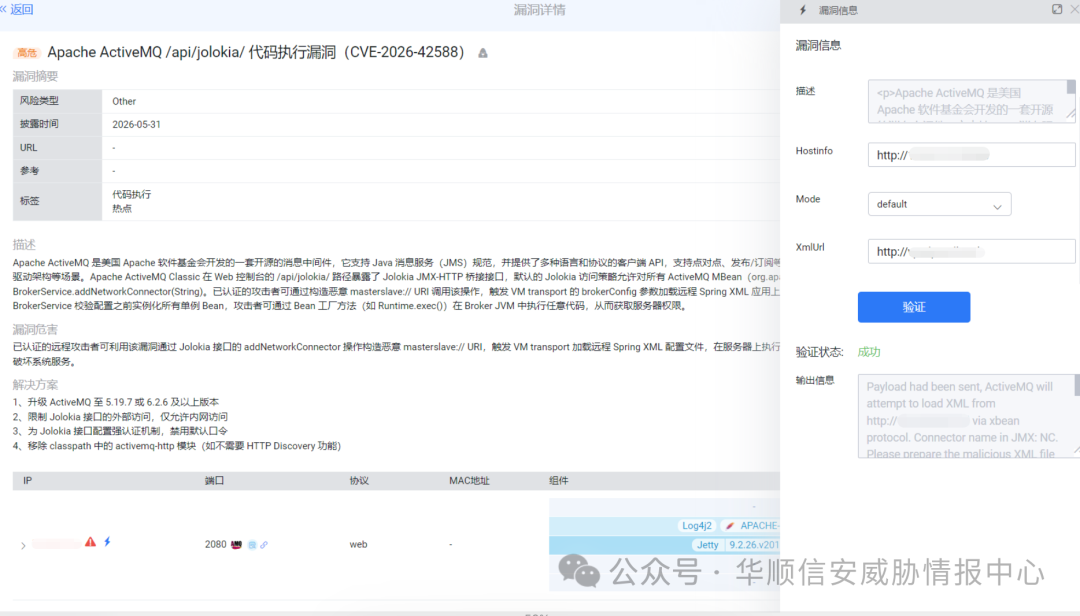Image resolution: width=1080 pixels, height=616 pixels.
Task: Expand the IP row in the asset table
Action: tap(23, 546)
